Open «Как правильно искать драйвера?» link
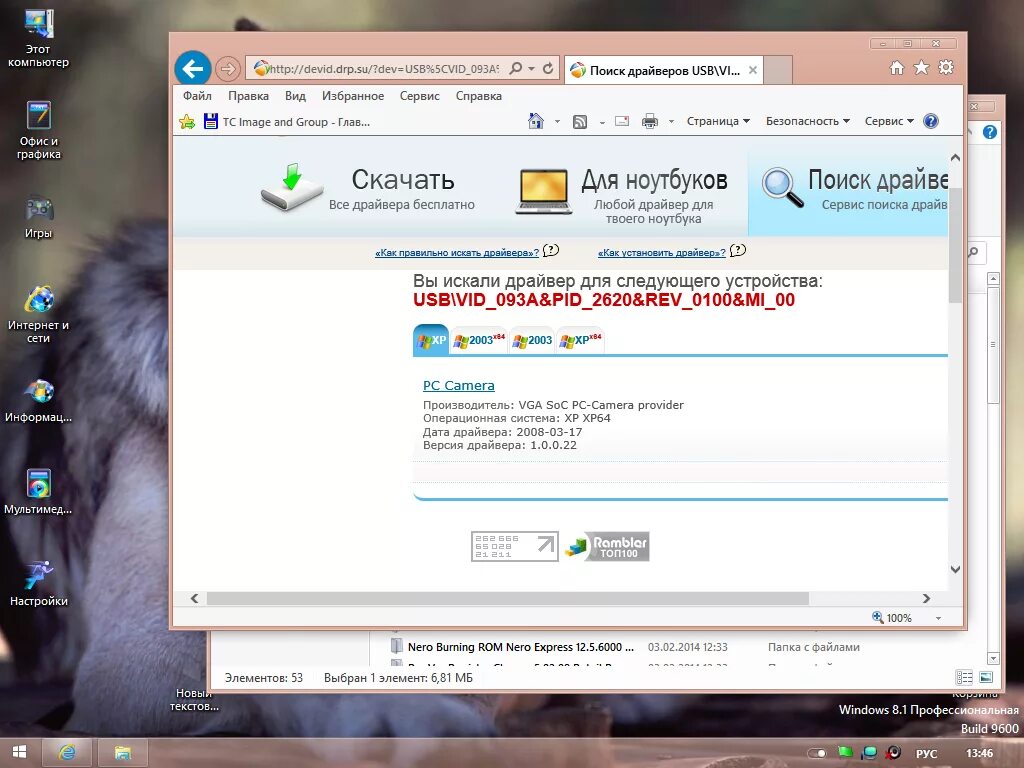Viewport: 1024px width, 768px height. (456, 253)
